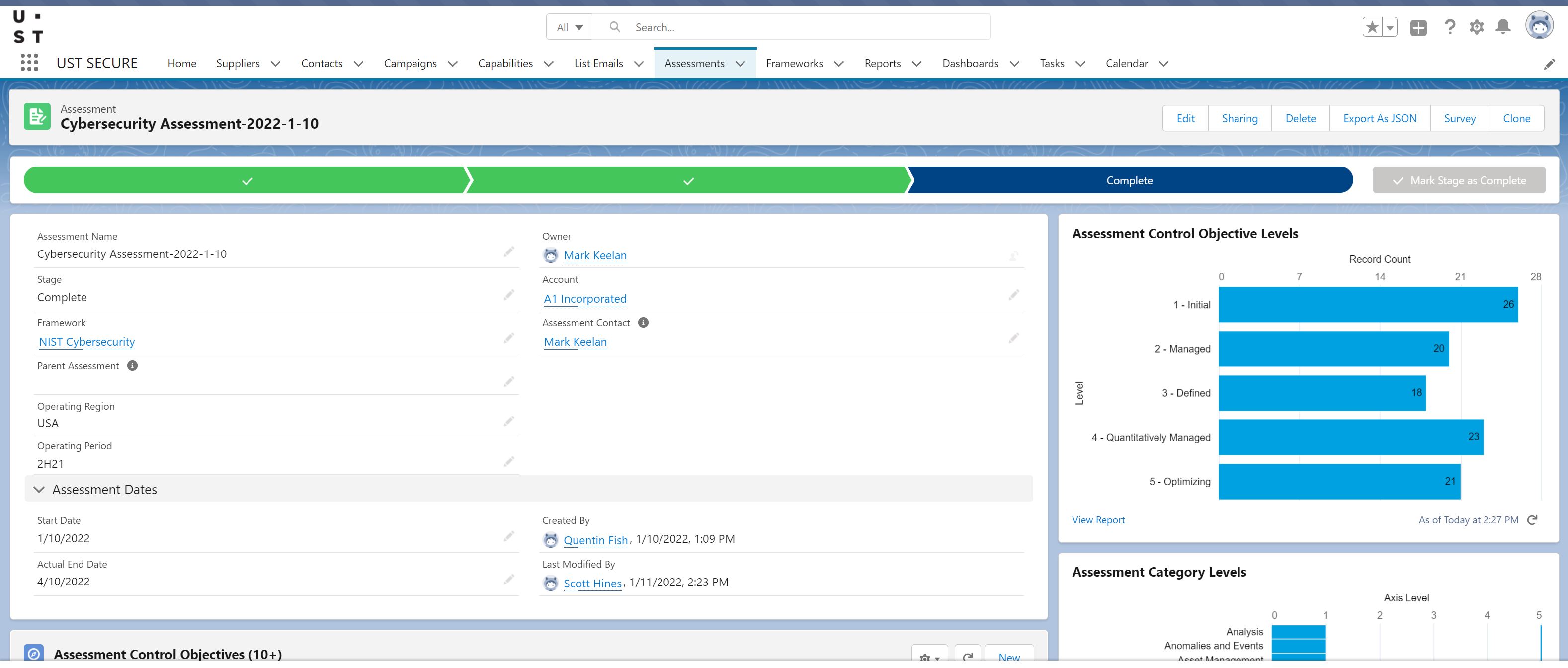1568x668 pixels.
Task: Open the notifications bell
Action: [1503, 27]
